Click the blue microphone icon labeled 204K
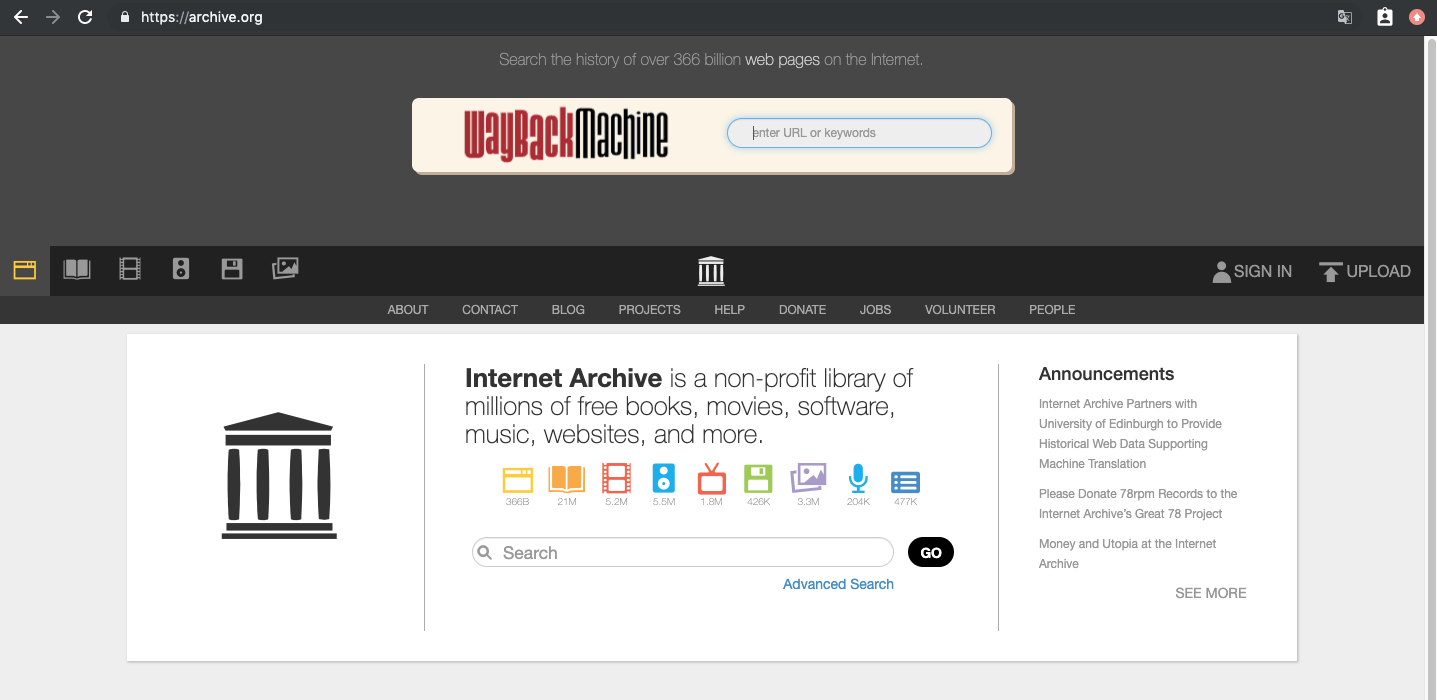The height and width of the screenshot is (700, 1437). tap(858, 479)
